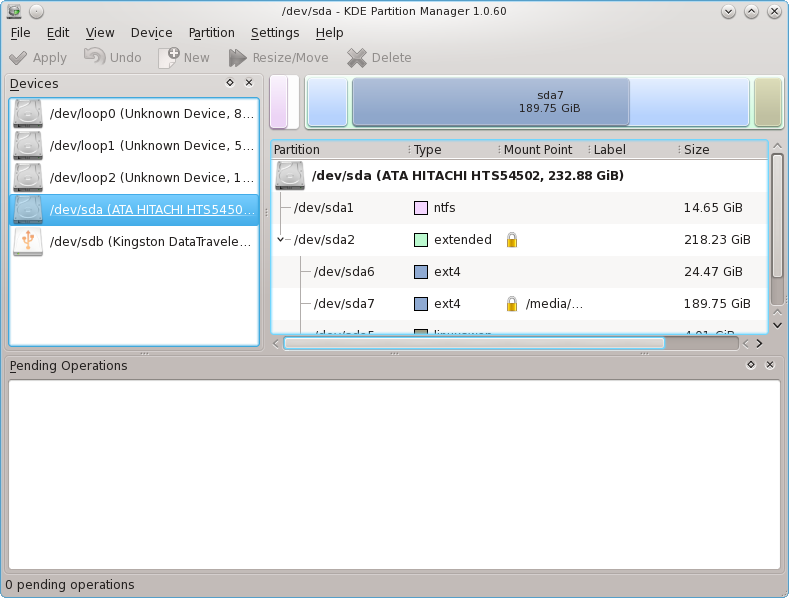
Task: Select the /dev/loop1 disk icon
Action: pos(28,145)
